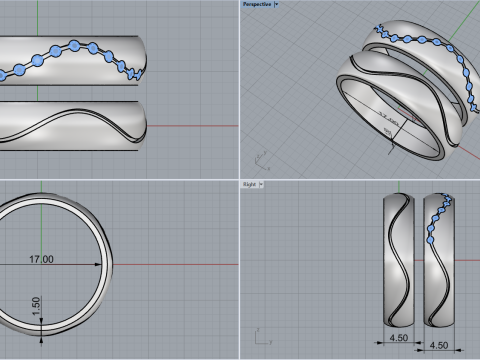Select the 4.50 dimension under right ring

point(439,345)
